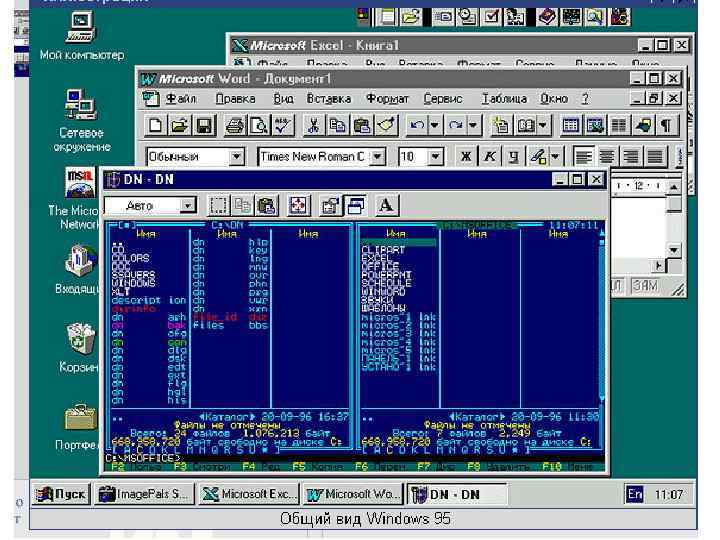Switch DN window to full screen icon
The height and width of the screenshot is (540, 720).
(x=298, y=205)
